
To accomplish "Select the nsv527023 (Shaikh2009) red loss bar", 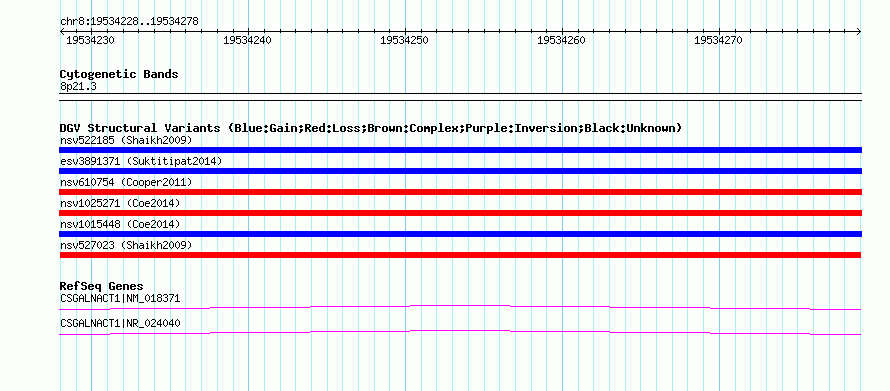I will click(x=460, y=255).
